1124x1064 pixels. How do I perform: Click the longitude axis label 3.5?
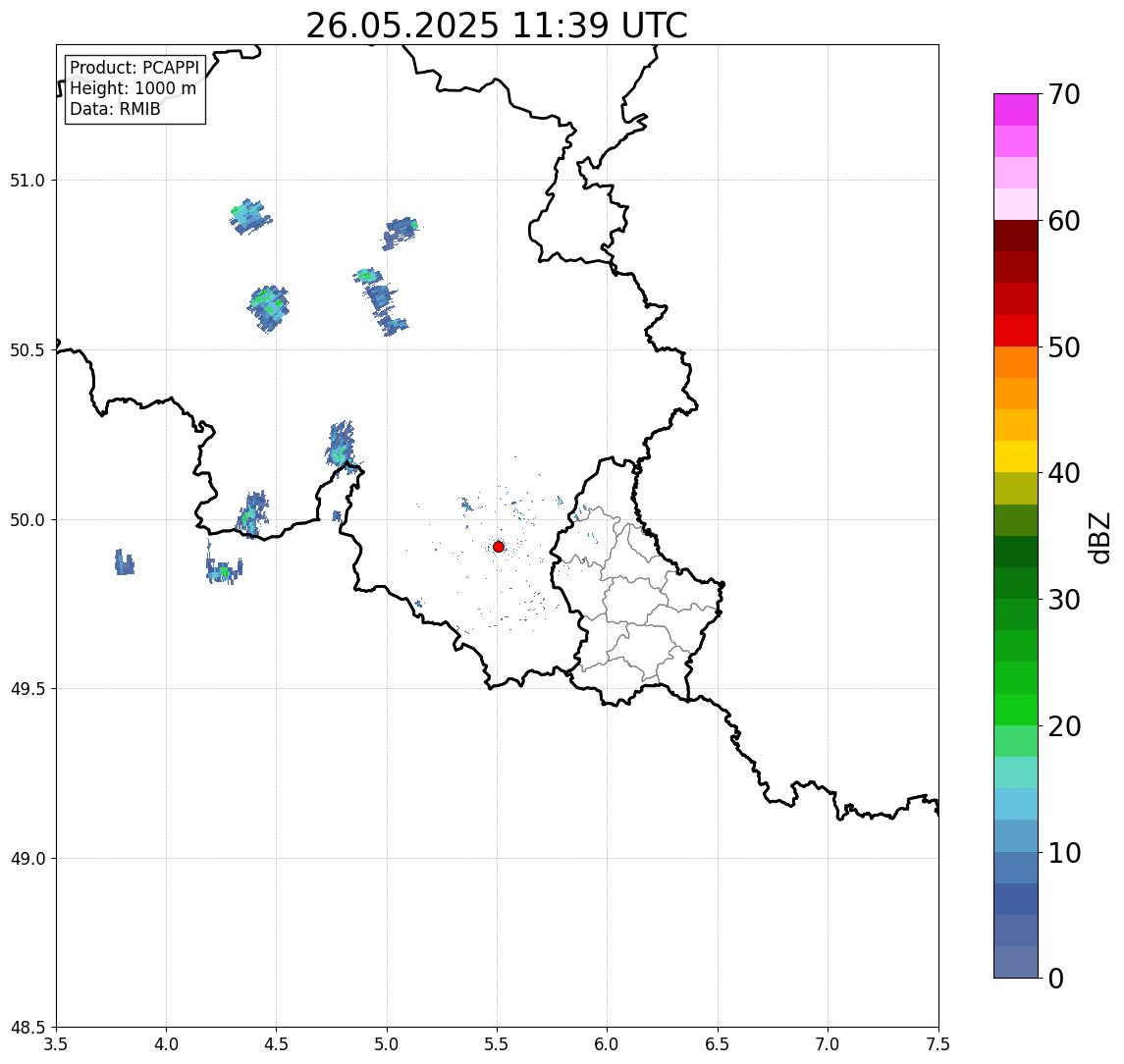[x=56, y=1044]
